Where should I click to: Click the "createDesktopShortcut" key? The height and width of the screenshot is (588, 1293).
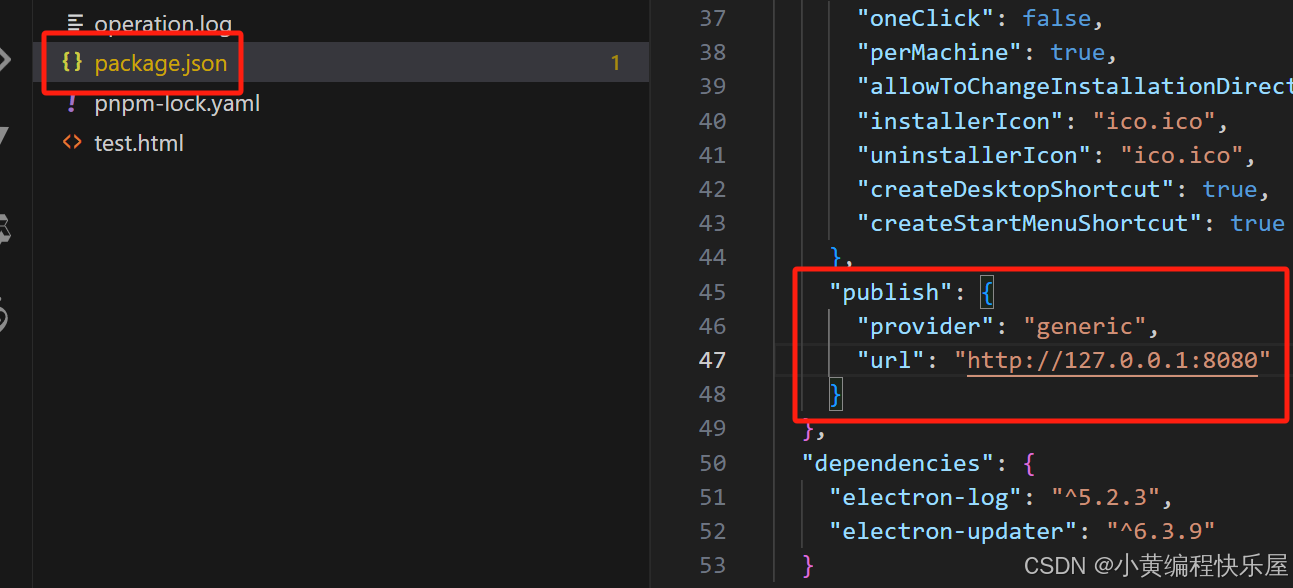pos(1015,189)
